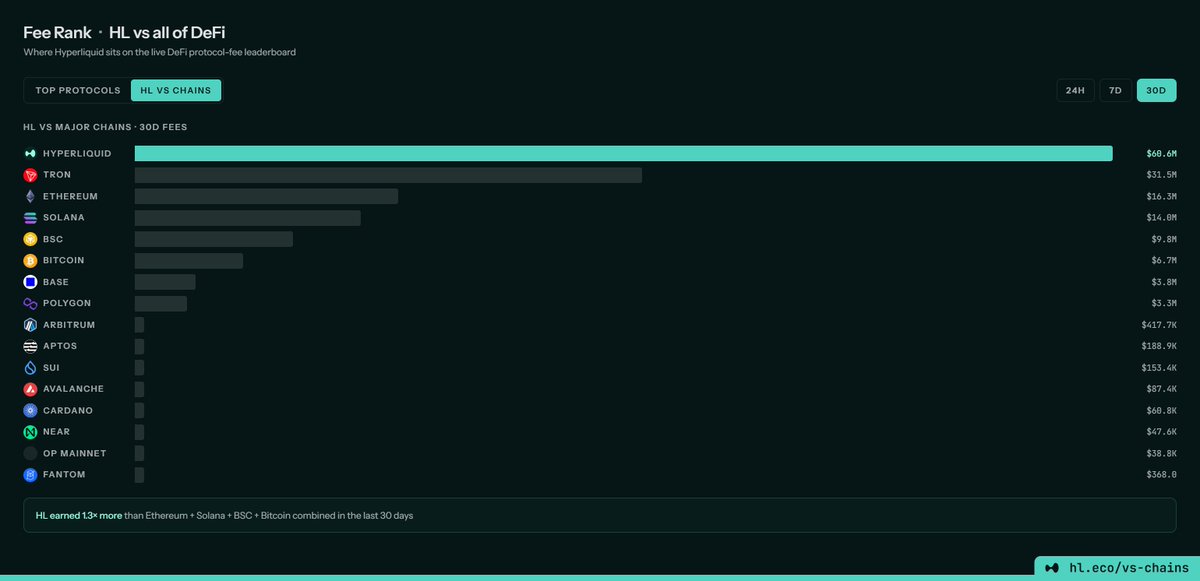Click the Tron chain icon
Image resolution: width=1200 pixels, height=581 pixels.
(30, 175)
